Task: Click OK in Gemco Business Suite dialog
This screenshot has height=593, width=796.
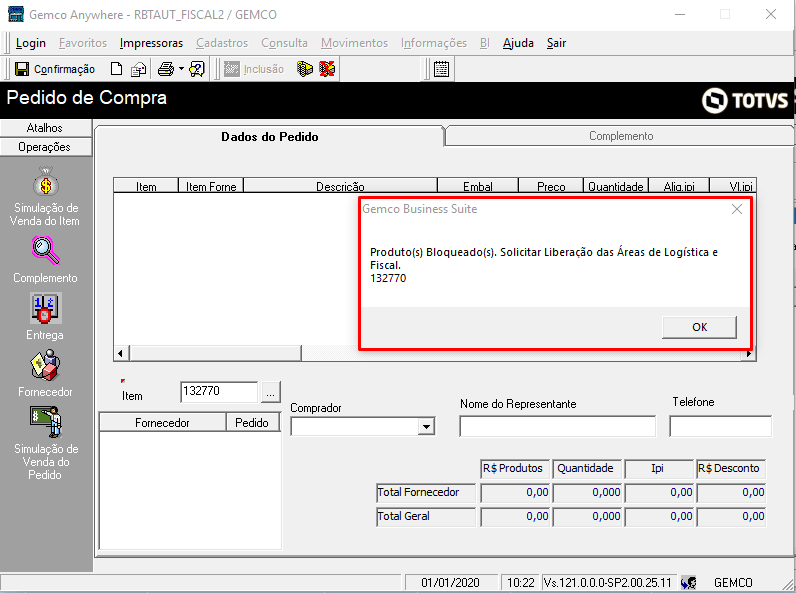Action: pyautogui.click(x=700, y=327)
